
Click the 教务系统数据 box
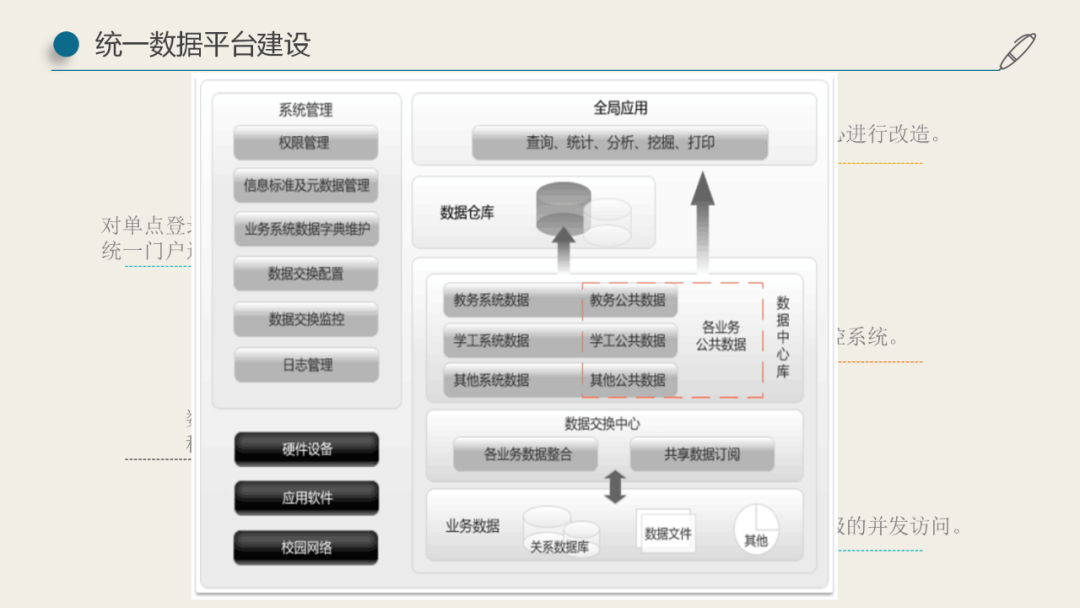513,300
